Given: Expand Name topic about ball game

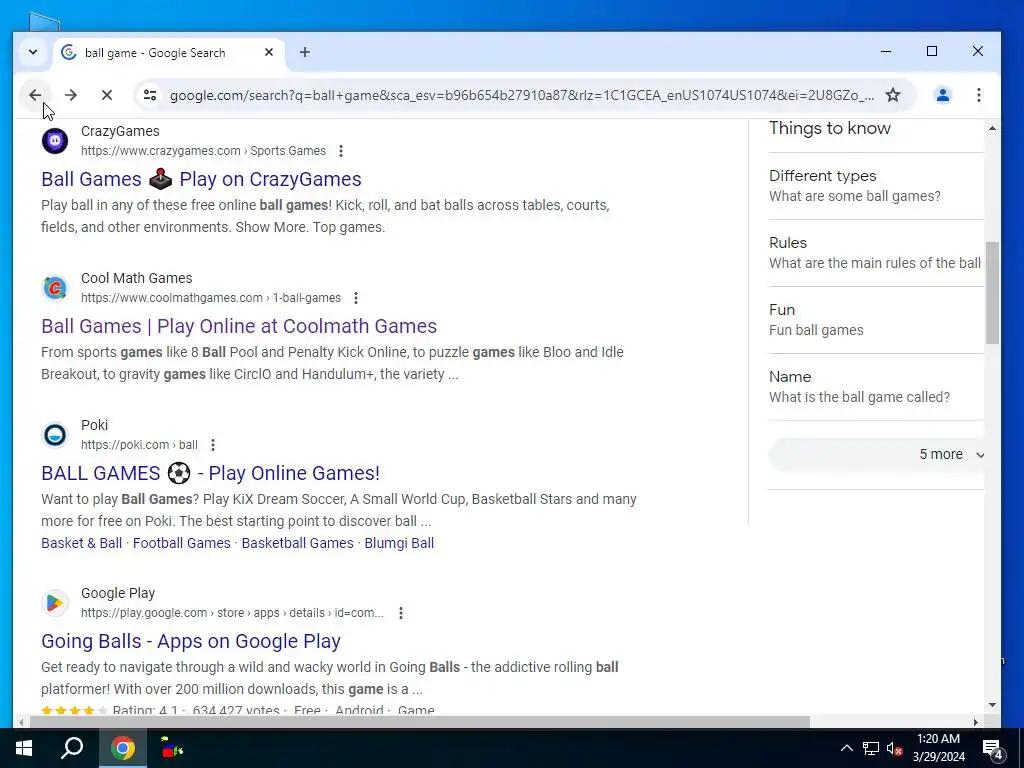Looking at the screenshot, I should pyautogui.click(x=876, y=387).
